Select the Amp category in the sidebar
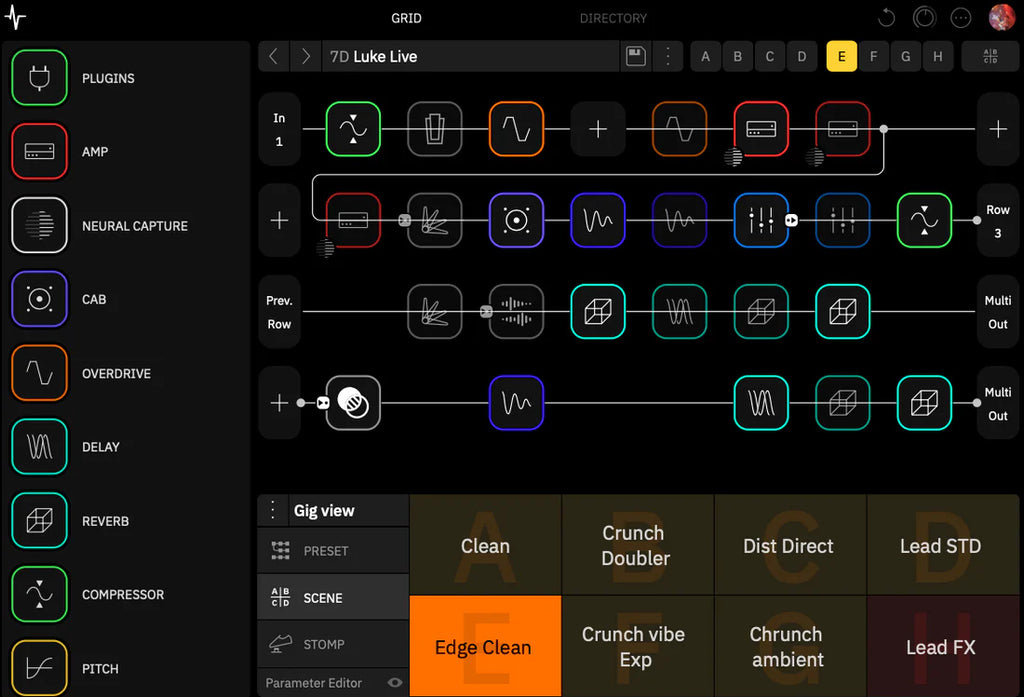 point(39,151)
